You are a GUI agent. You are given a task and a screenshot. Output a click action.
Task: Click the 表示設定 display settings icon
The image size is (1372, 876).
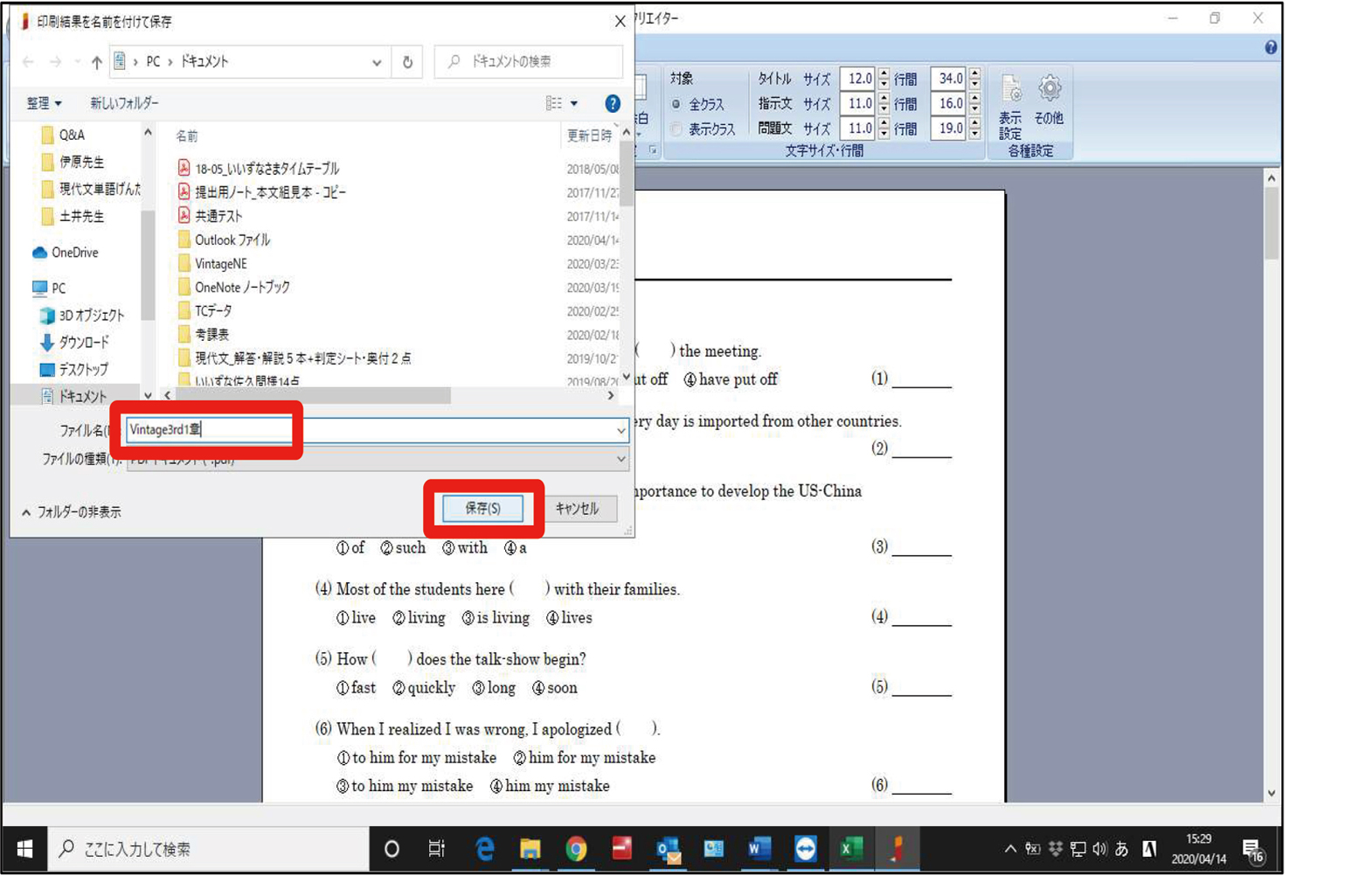[x=1010, y=106]
